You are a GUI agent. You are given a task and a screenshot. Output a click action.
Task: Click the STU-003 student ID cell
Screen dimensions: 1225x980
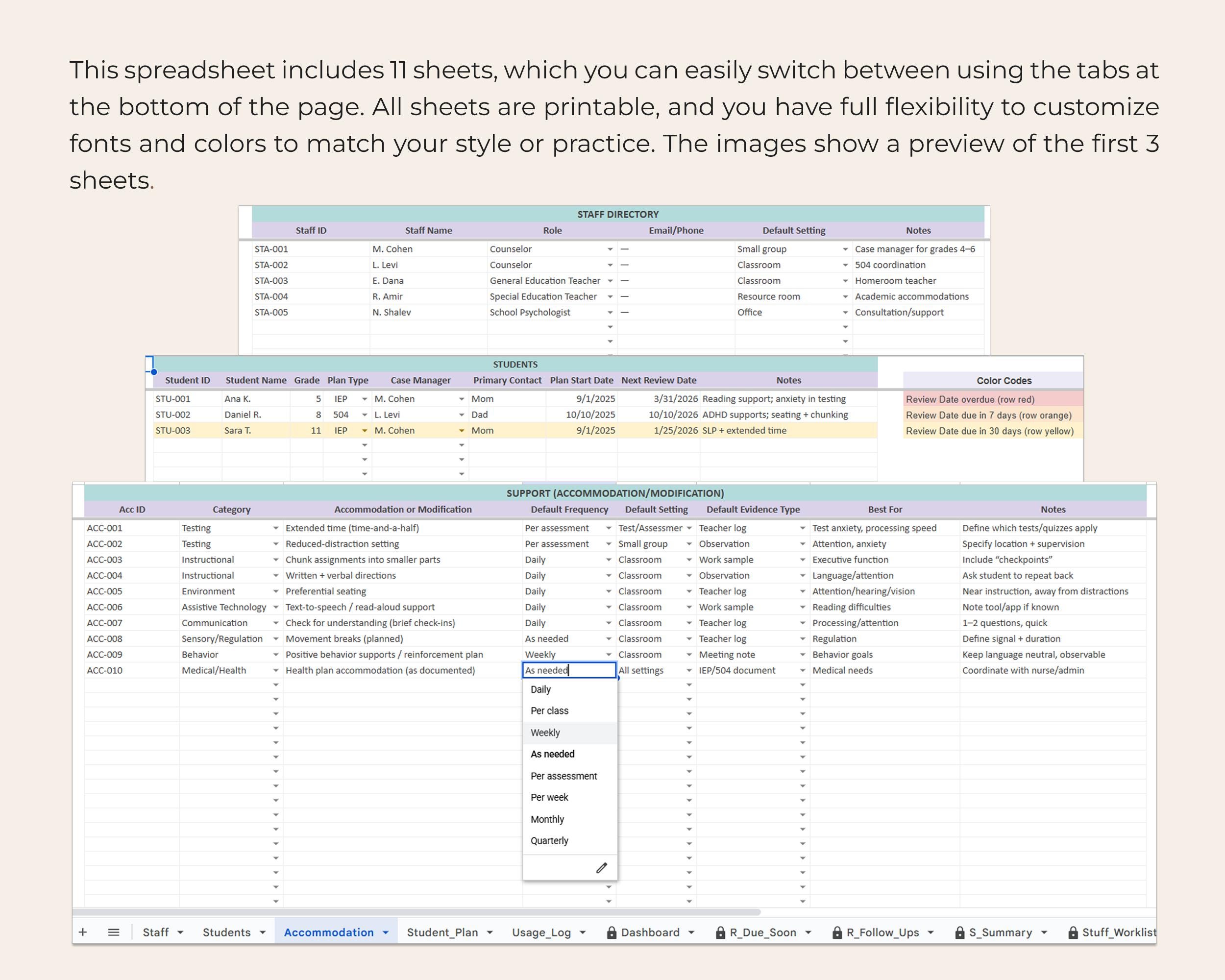click(x=188, y=431)
